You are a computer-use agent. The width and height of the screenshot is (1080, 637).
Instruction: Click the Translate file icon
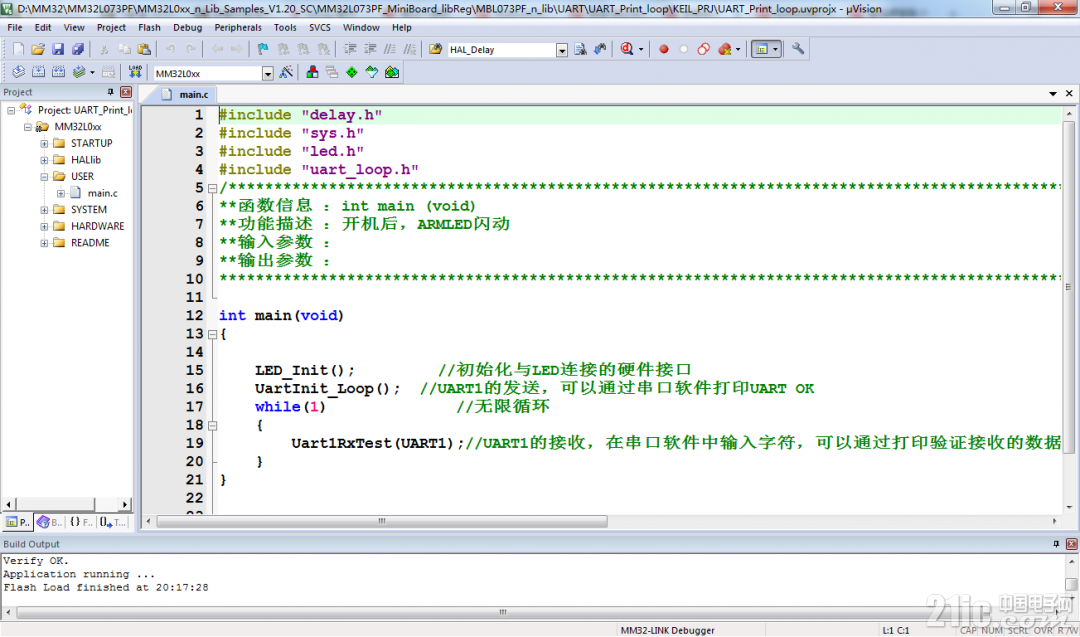click(19, 72)
